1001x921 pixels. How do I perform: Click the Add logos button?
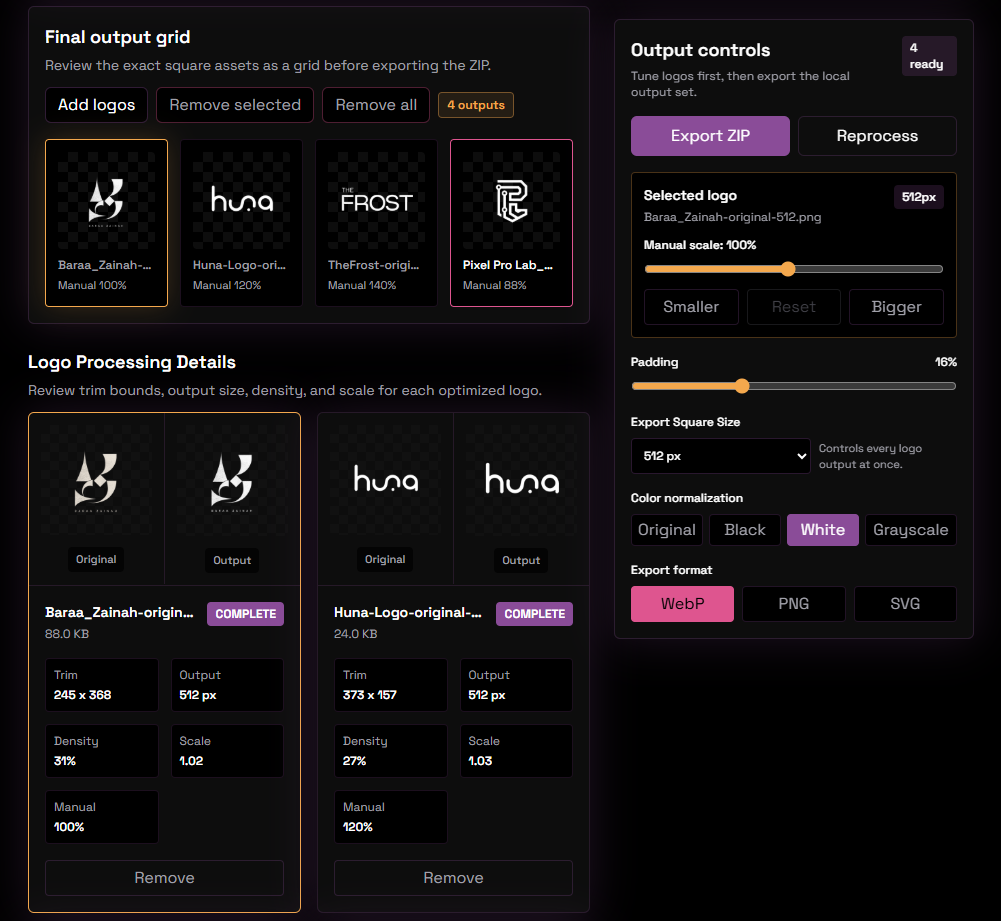coord(96,105)
